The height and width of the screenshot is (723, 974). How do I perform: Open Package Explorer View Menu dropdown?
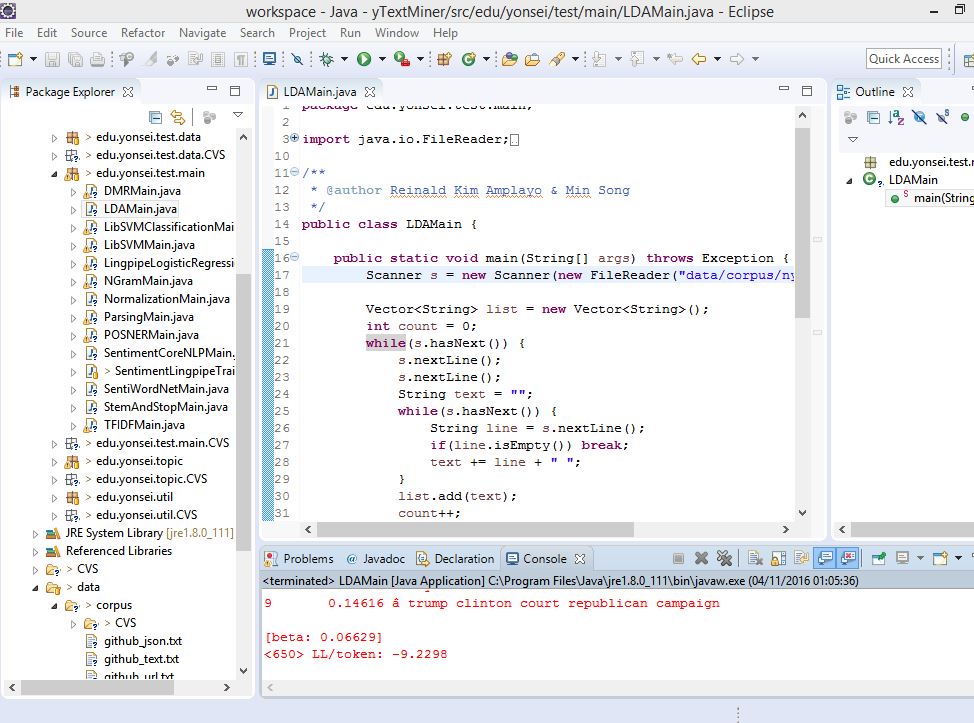237,116
